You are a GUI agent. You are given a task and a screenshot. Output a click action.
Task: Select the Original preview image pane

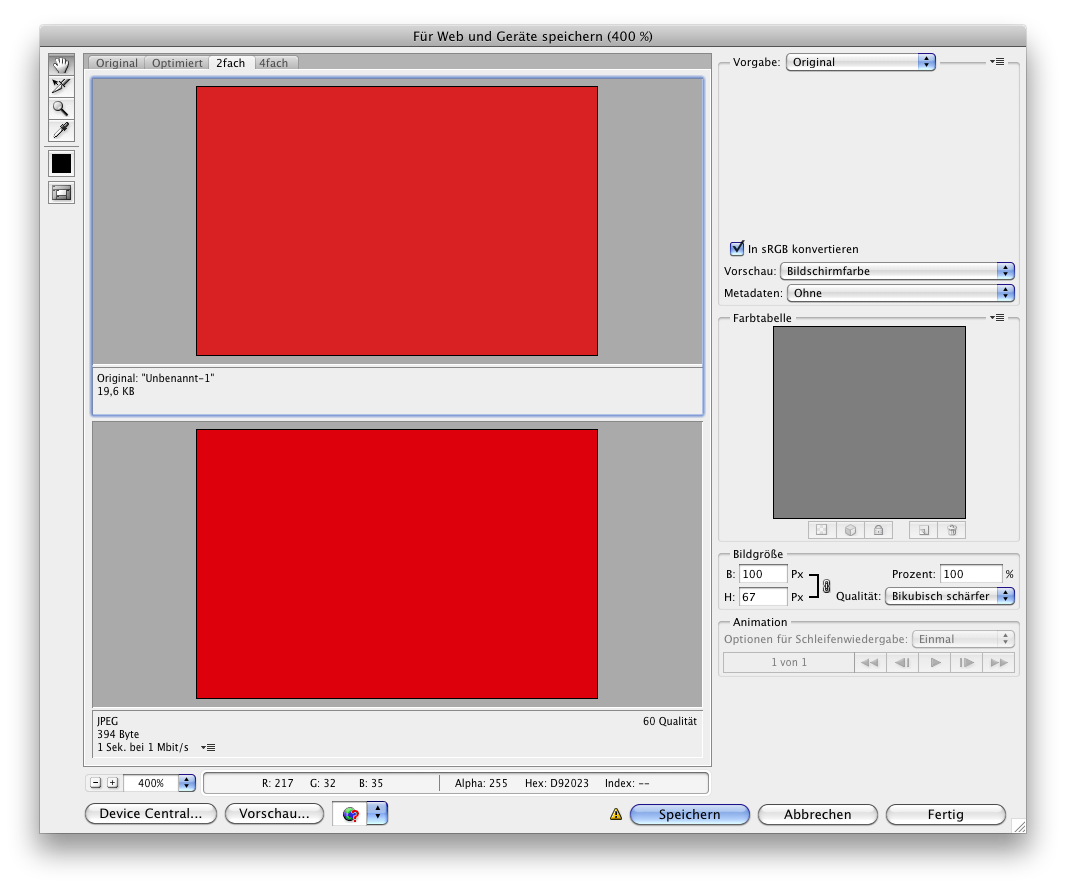click(397, 221)
